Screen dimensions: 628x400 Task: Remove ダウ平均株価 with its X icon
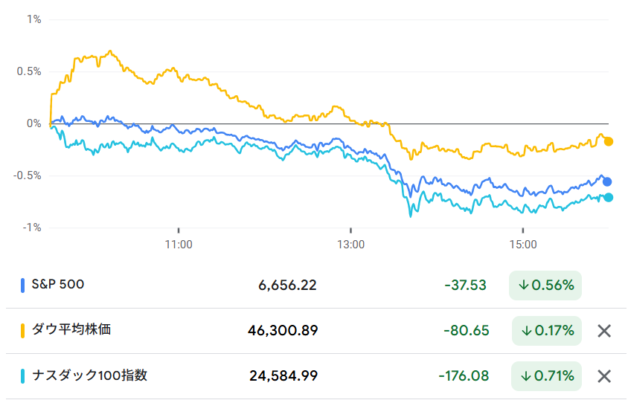pos(604,331)
